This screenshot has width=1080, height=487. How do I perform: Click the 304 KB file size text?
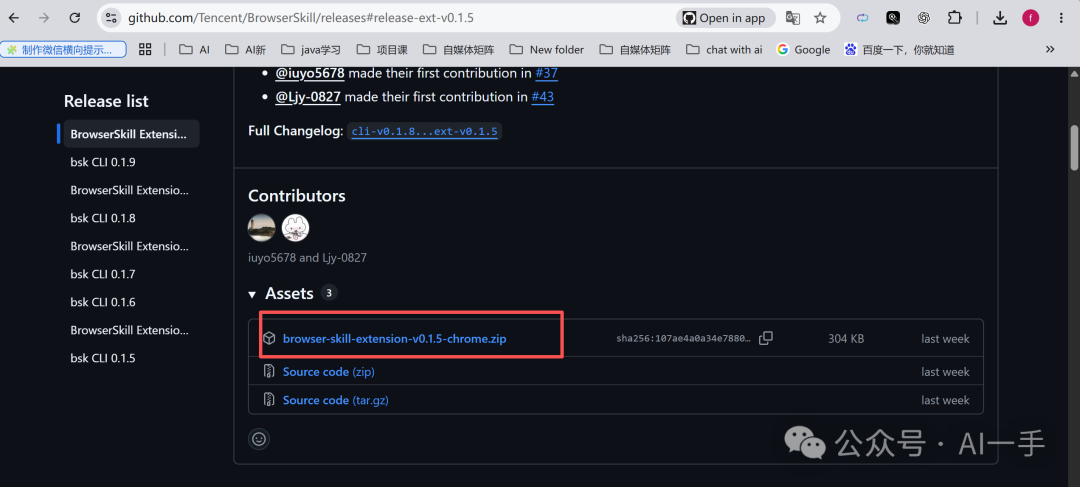point(846,338)
